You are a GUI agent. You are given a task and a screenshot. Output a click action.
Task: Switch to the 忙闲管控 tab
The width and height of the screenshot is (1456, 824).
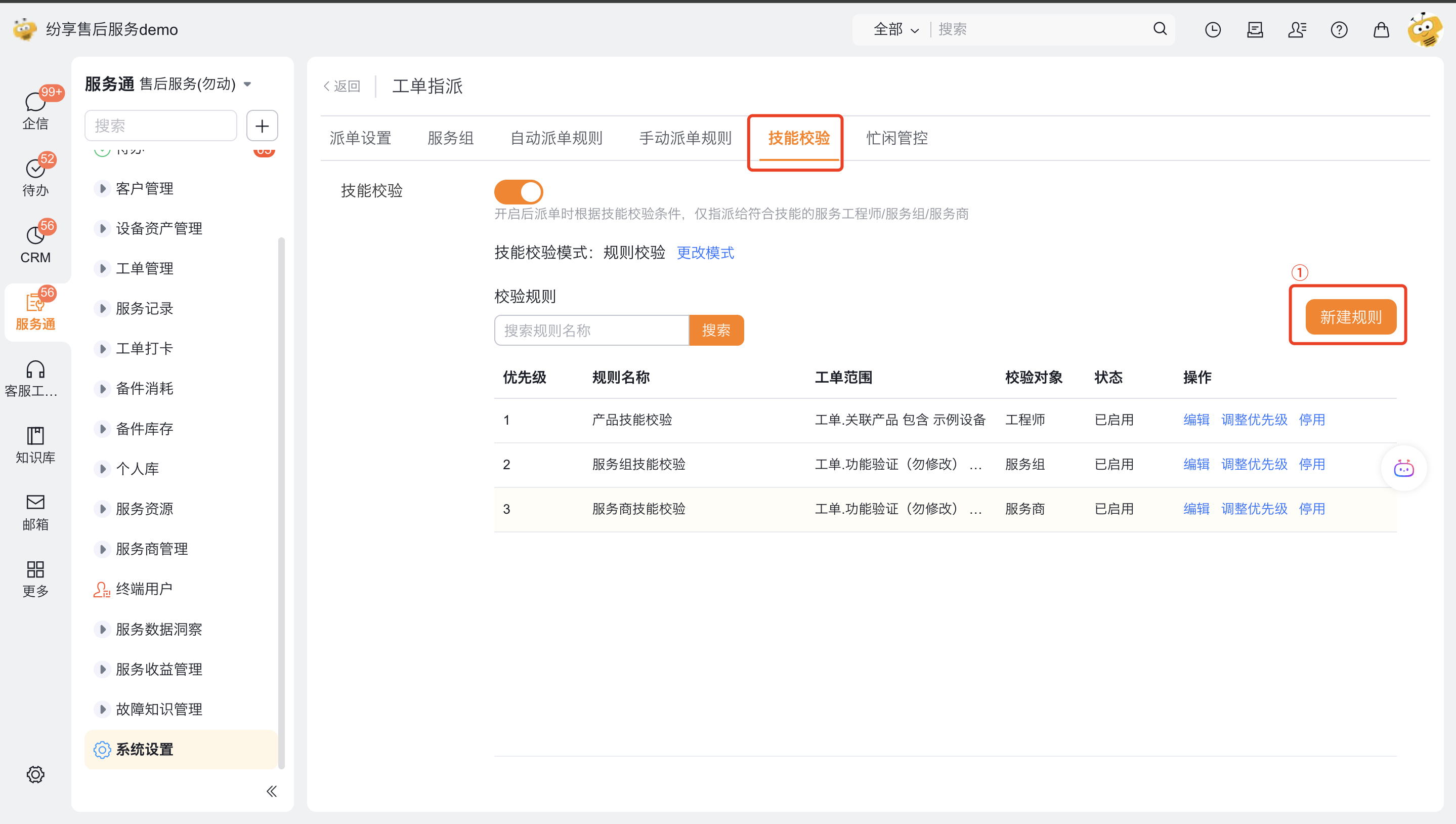(896, 138)
